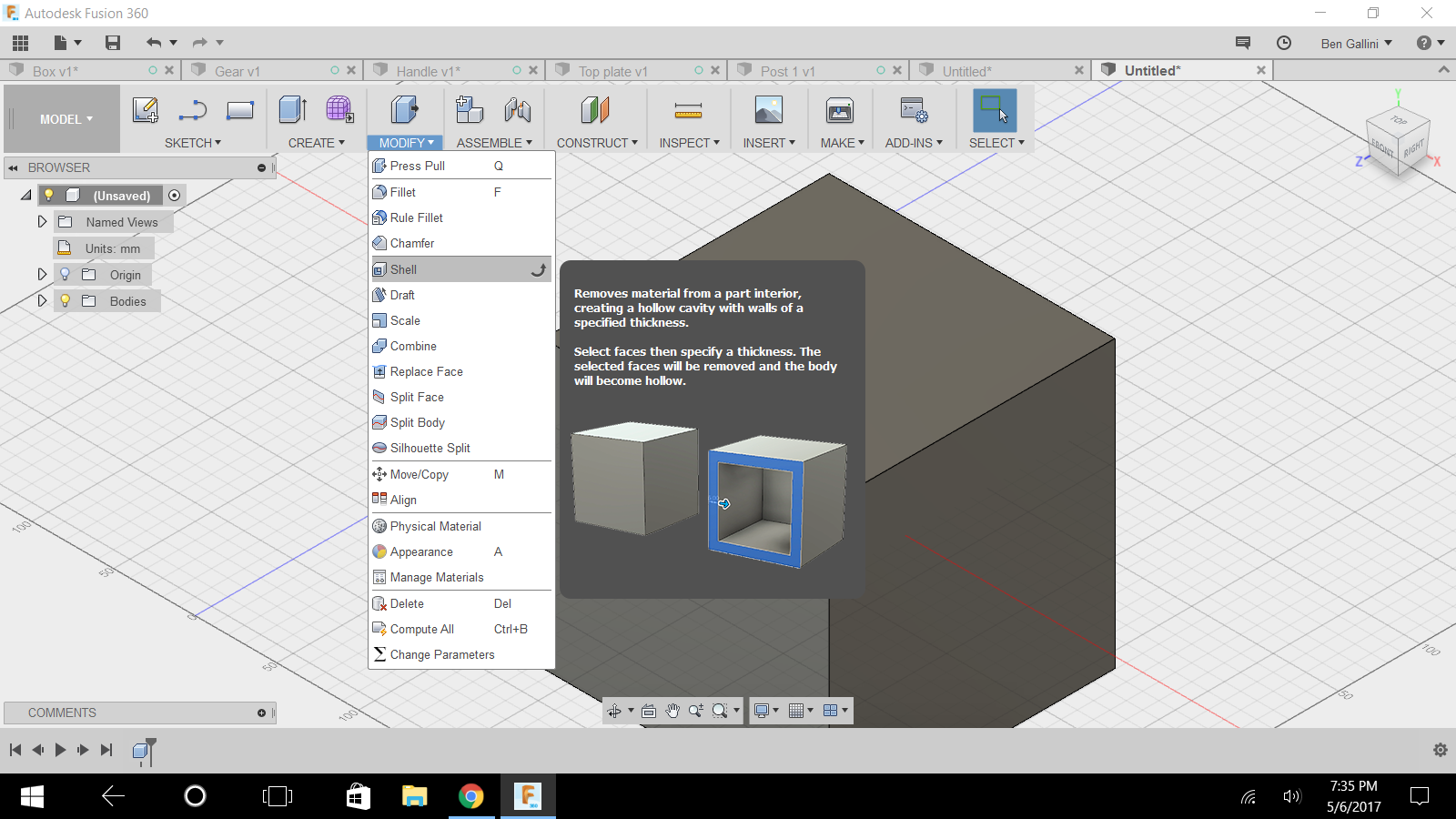Click the Extrude icon under Create

coord(293,110)
